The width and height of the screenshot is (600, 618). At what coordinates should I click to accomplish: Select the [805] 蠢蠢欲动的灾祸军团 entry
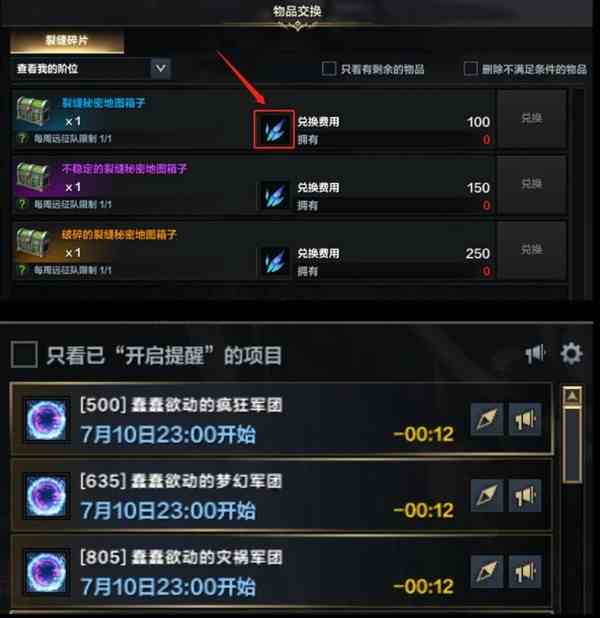tap(281, 572)
